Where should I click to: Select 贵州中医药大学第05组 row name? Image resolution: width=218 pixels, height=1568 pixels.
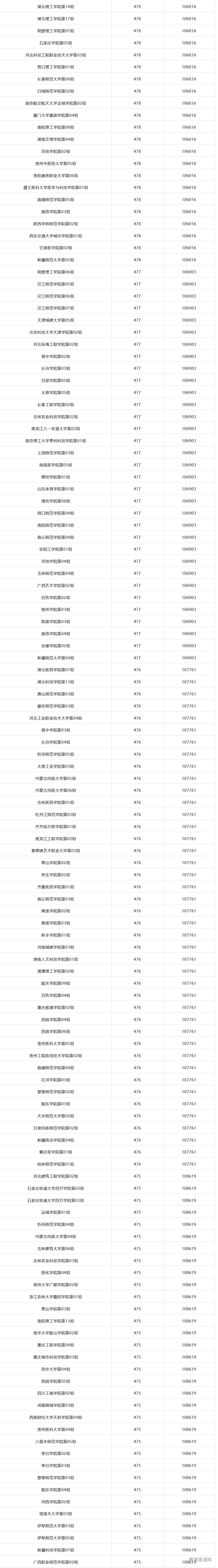(56, 164)
